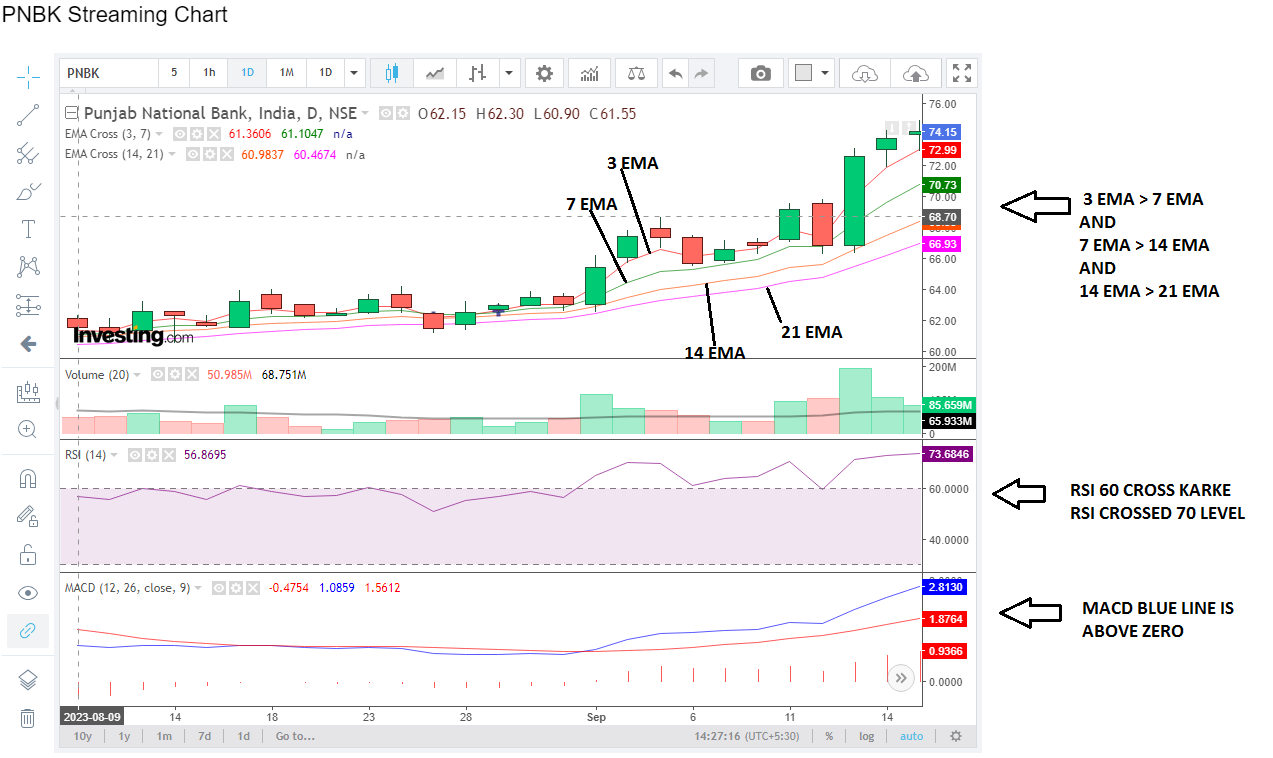Screen dimensions: 1273x758
Task: Open the indicators list icon
Action: pos(590,73)
